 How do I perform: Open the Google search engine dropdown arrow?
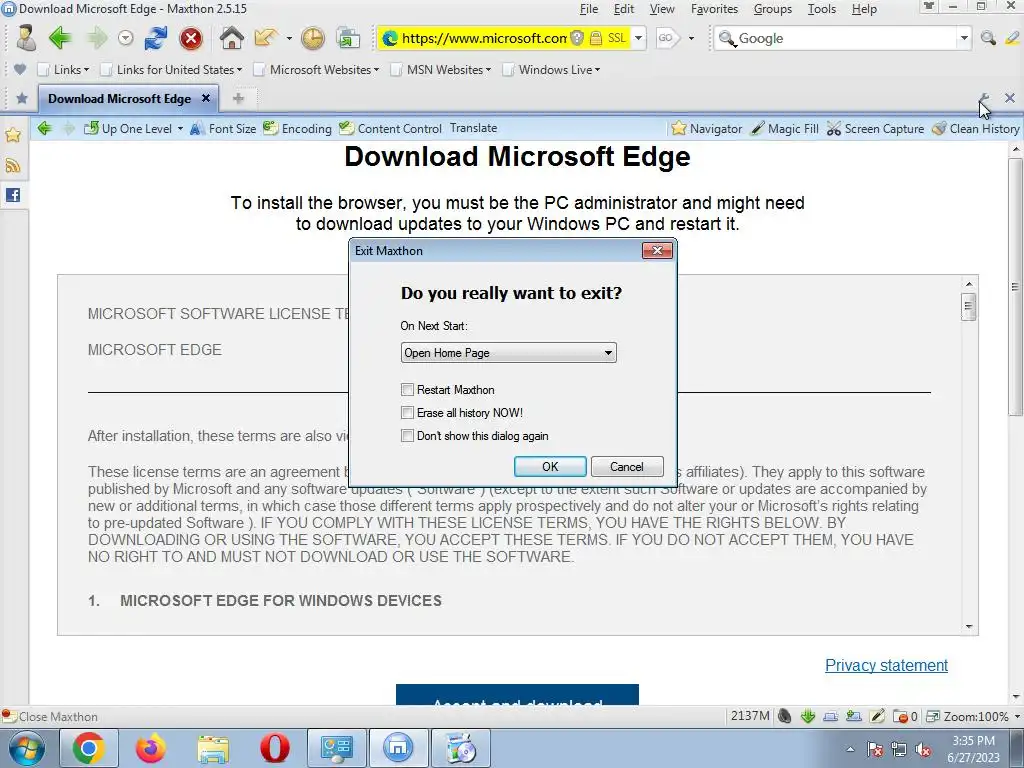click(x=964, y=38)
